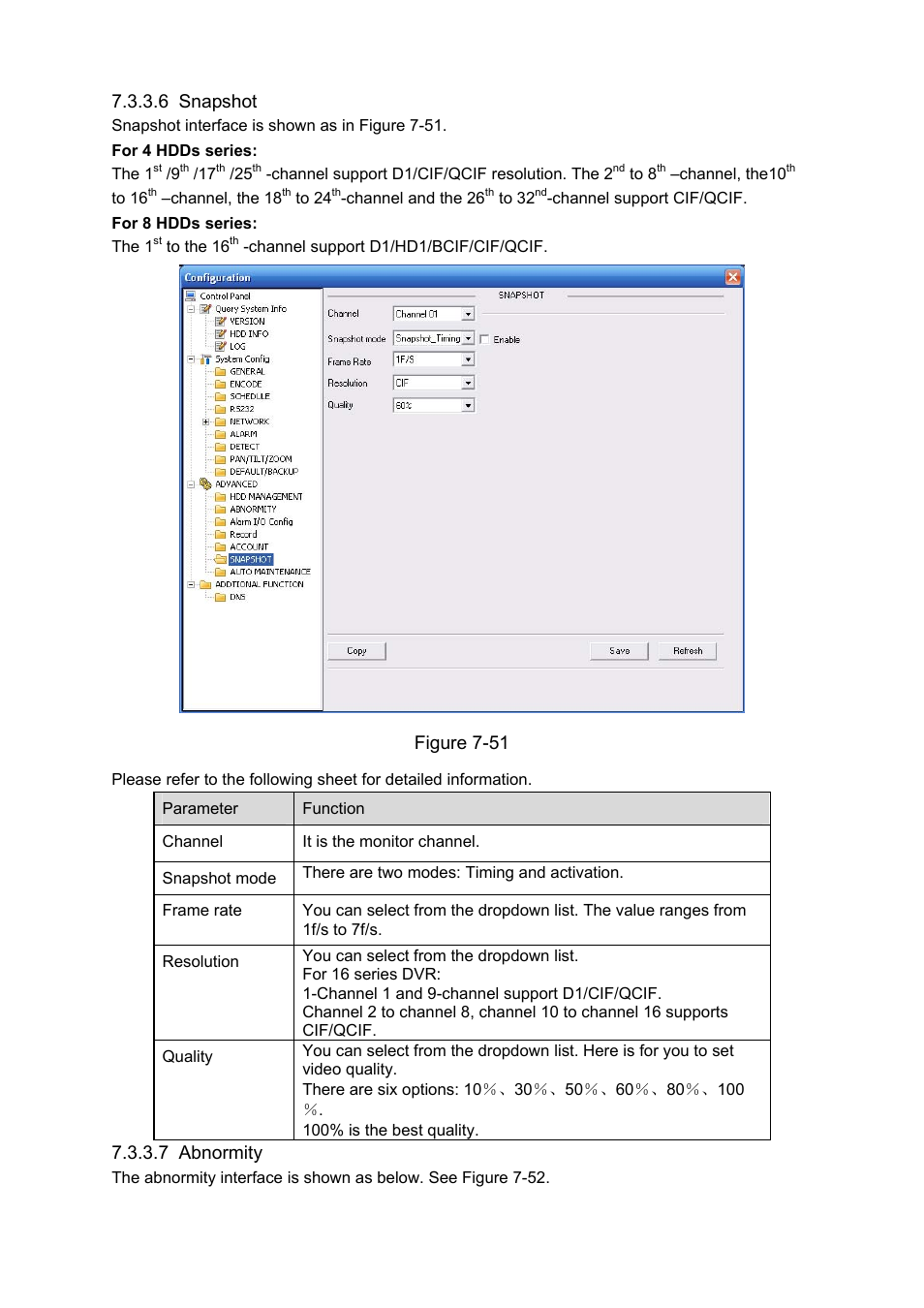Tick the Enable checkbox beside Snapshot mode

coord(484,339)
